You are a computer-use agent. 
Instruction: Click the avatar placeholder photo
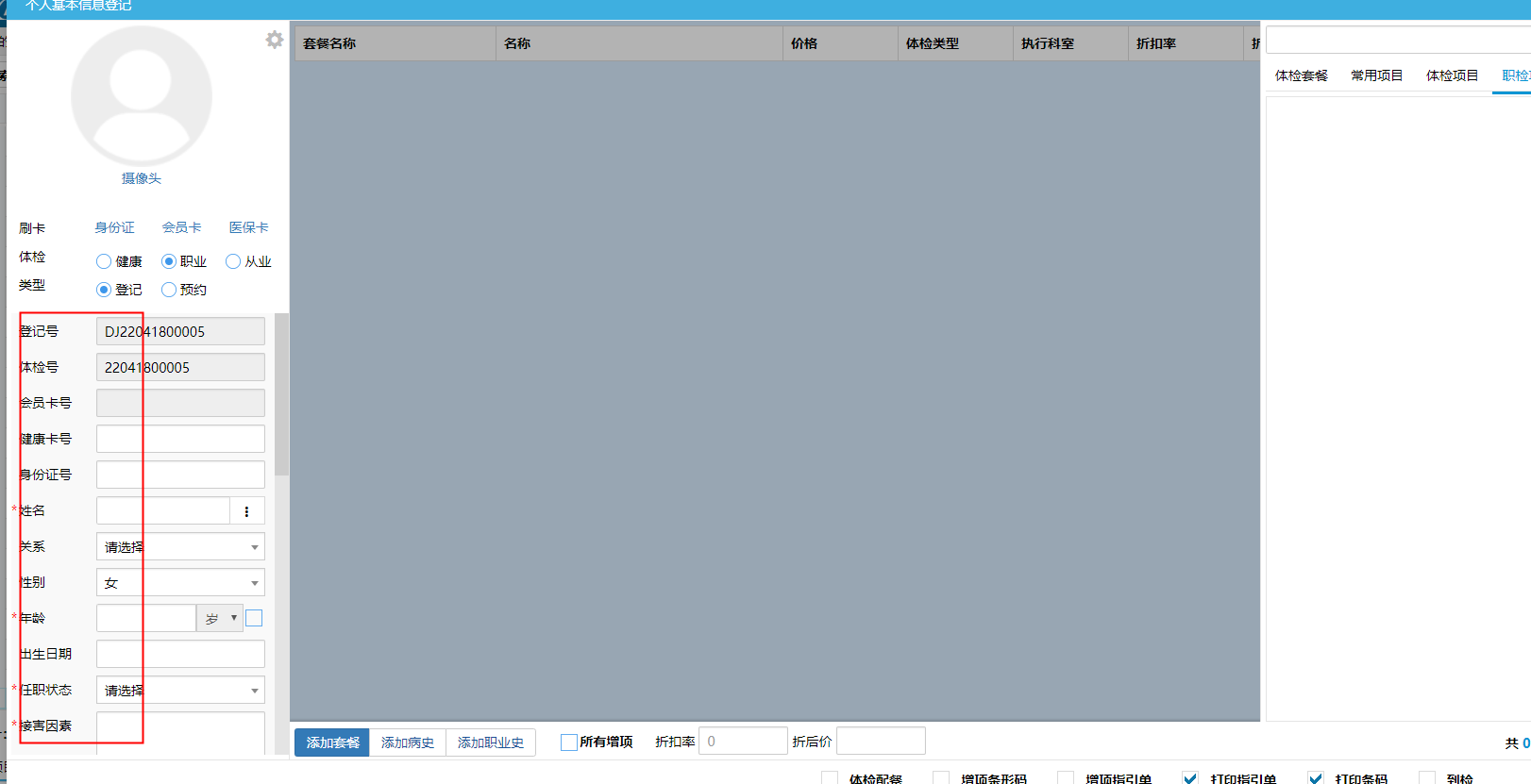(x=142, y=96)
